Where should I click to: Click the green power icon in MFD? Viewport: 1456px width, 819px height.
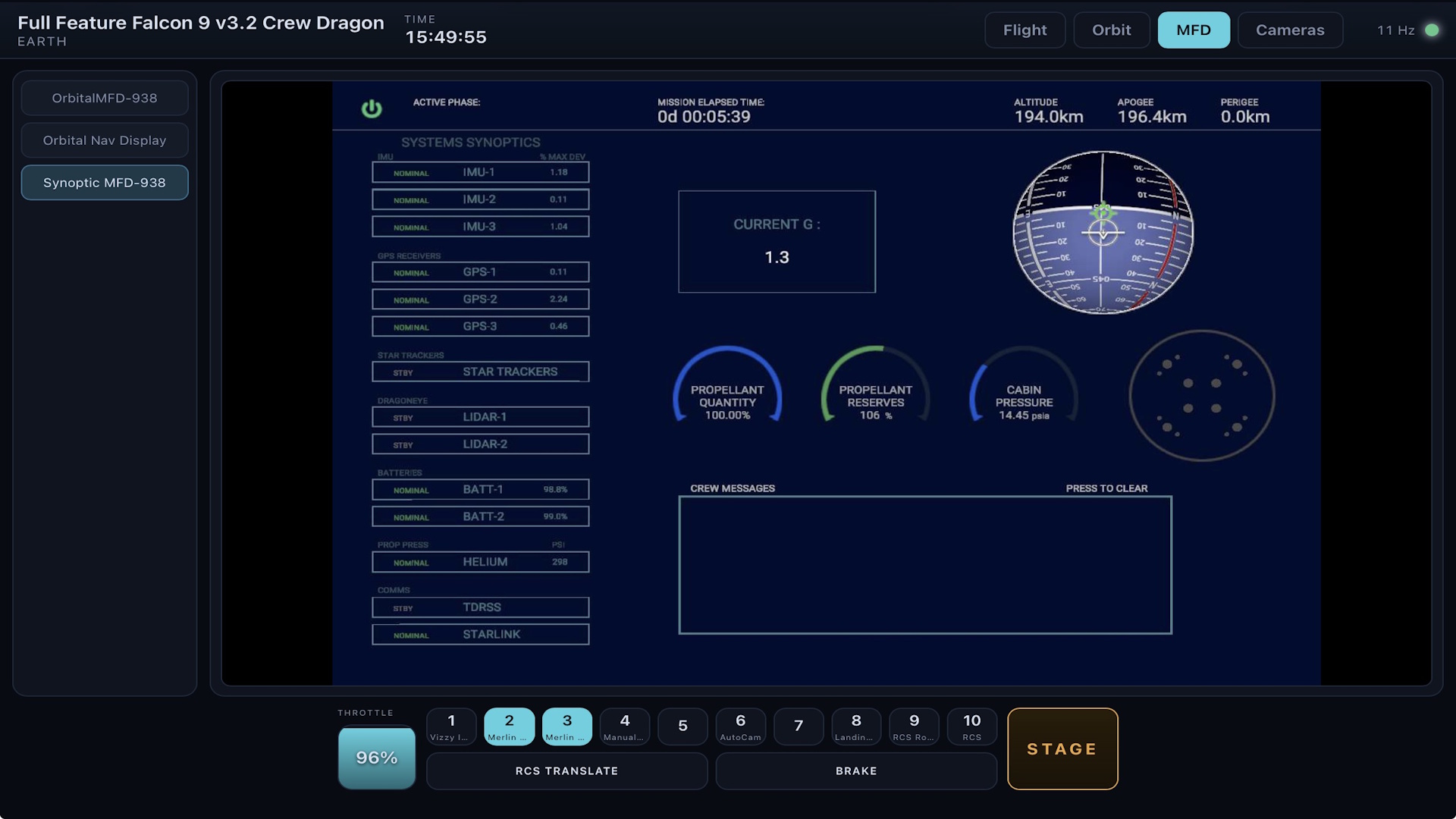pyautogui.click(x=372, y=109)
